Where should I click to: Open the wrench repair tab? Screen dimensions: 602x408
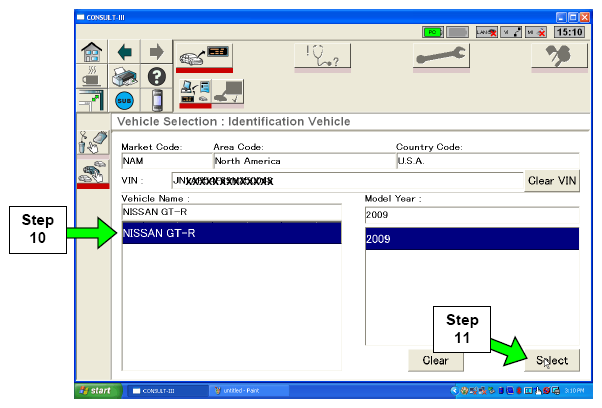(x=441, y=57)
